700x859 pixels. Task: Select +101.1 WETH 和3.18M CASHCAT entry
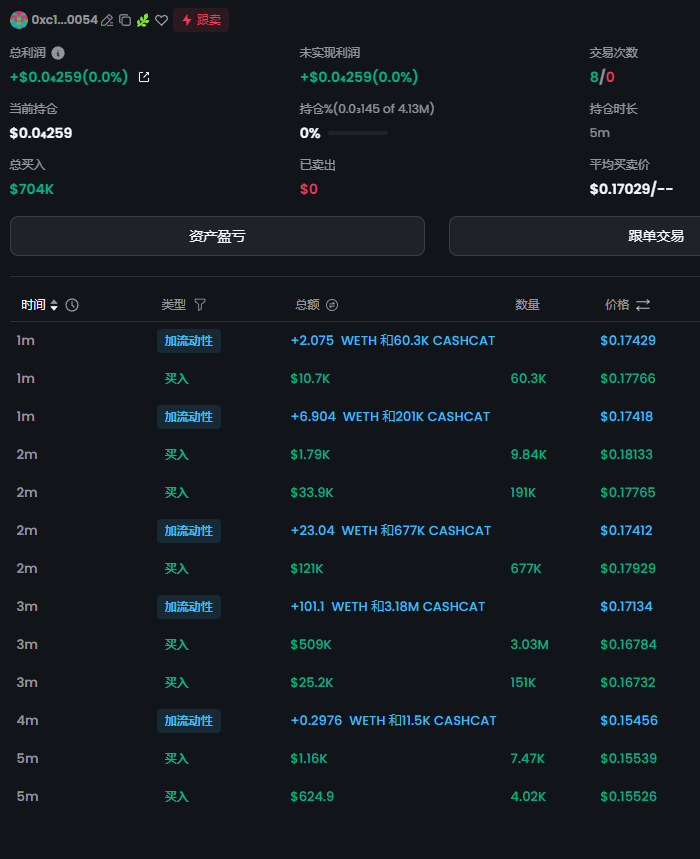tap(388, 606)
